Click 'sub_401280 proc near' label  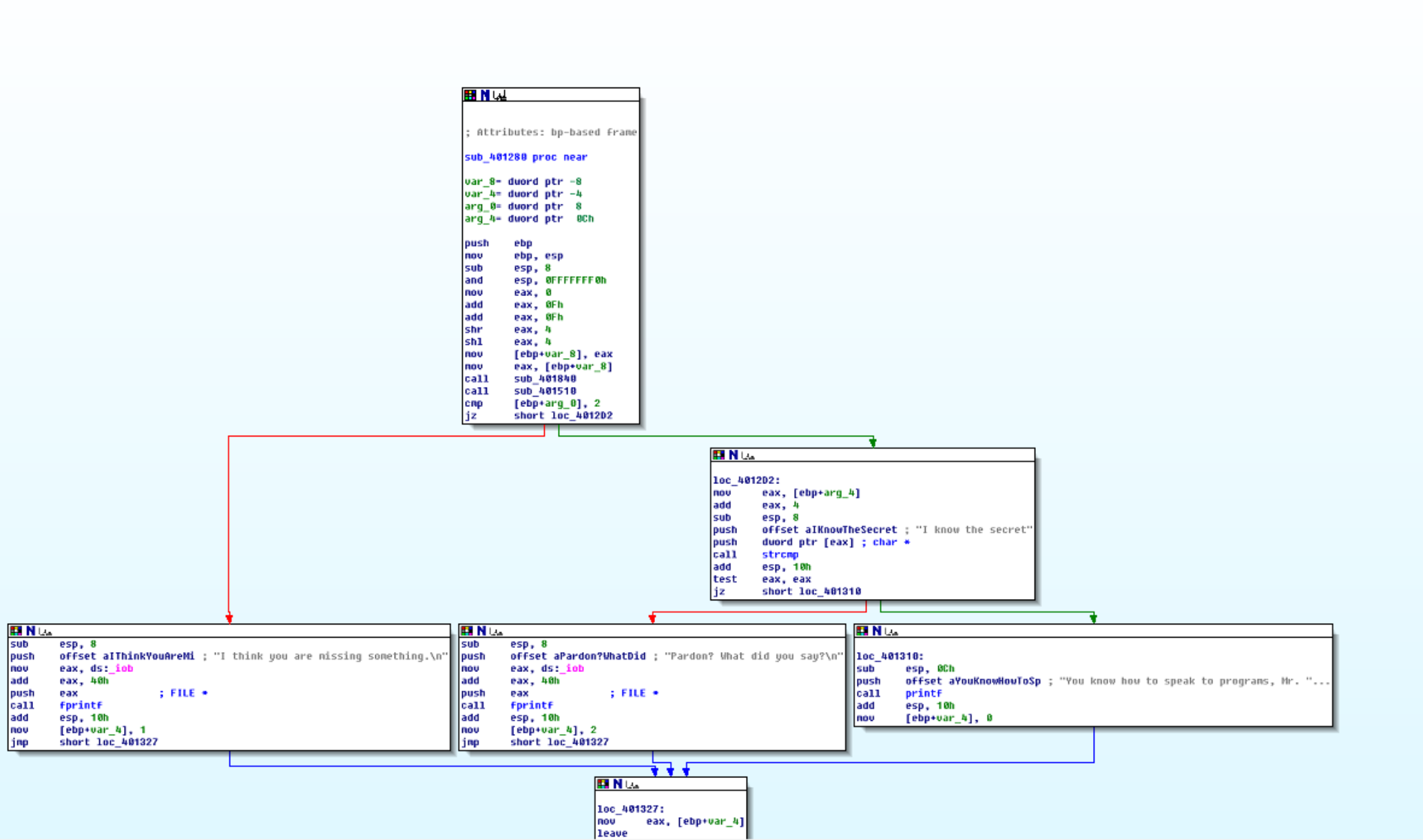526,157
